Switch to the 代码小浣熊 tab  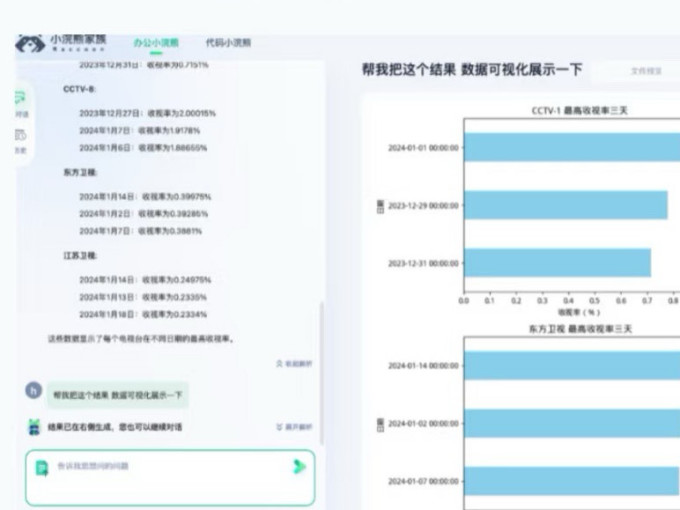(x=228, y=42)
